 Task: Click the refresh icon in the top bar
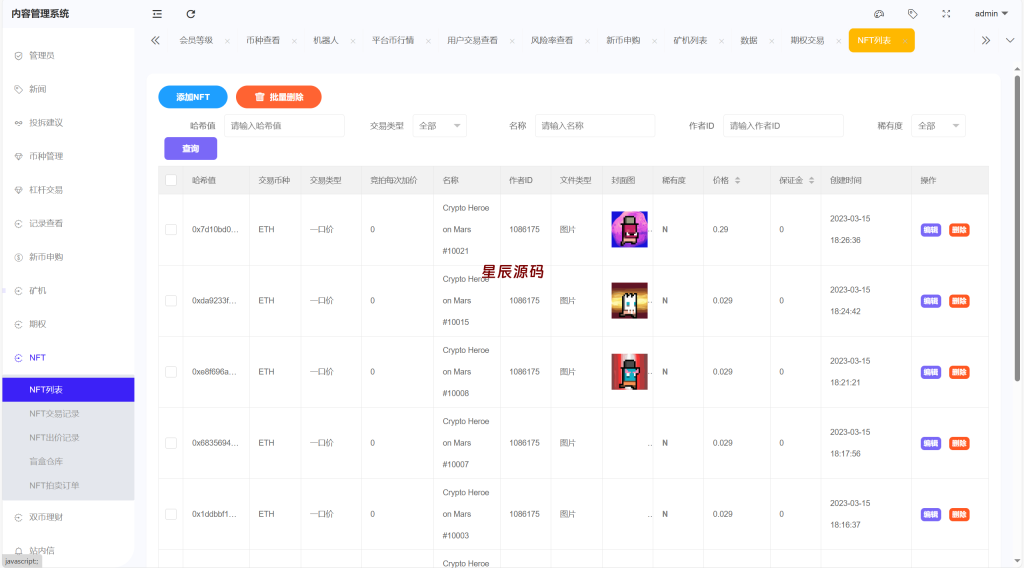(x=191, y=14)
